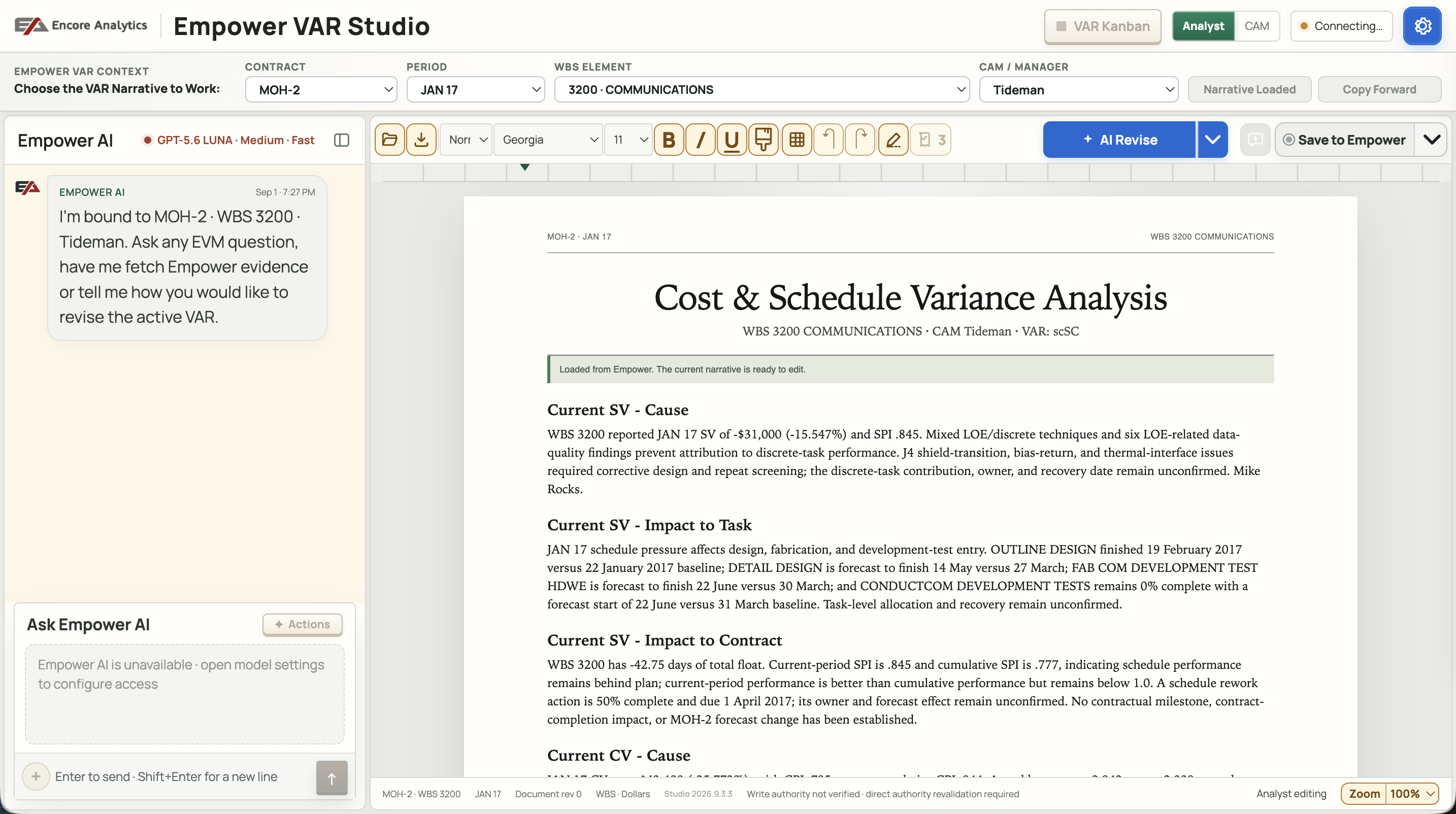Open the WBS ELEMENT dropdown 3200 COMMUNICATIONS
Screen dimensions: 1456x814
762,90
